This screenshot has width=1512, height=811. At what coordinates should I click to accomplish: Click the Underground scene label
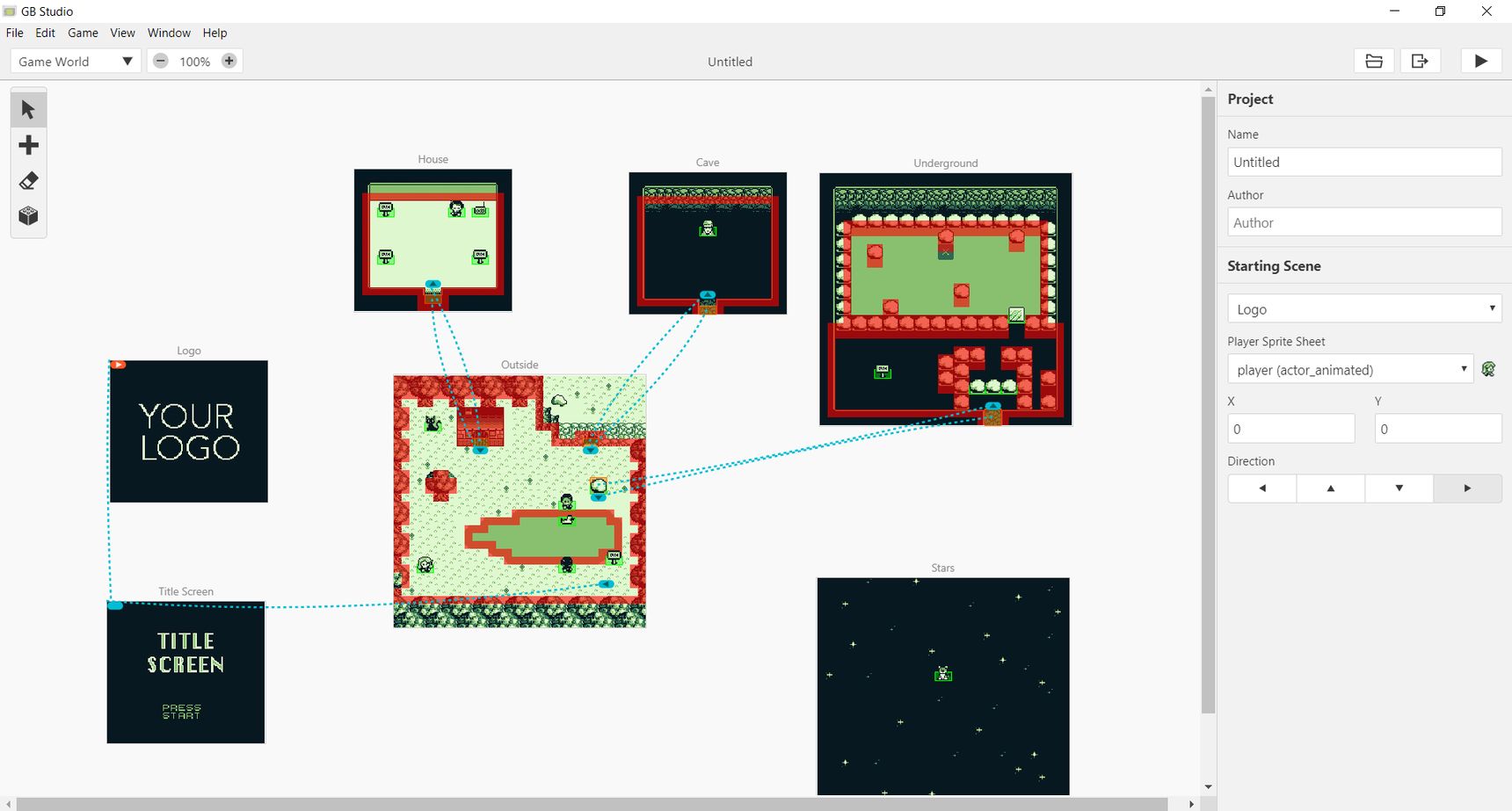coord(946,163)
